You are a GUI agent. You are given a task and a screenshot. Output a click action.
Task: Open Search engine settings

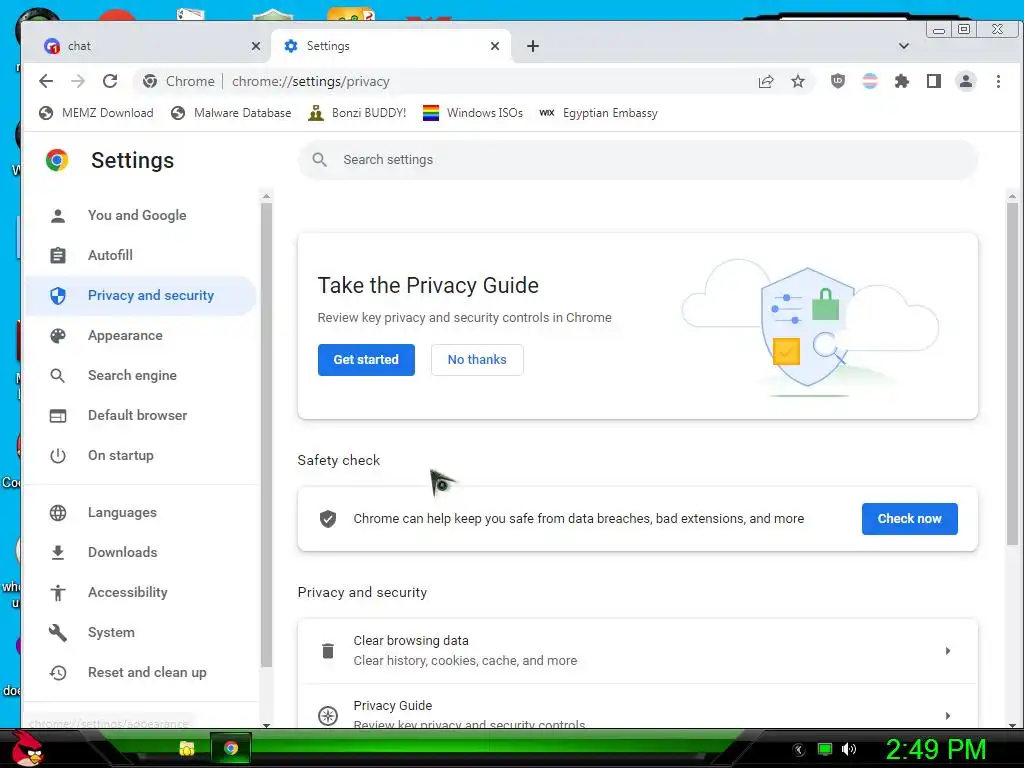[140, 376]
